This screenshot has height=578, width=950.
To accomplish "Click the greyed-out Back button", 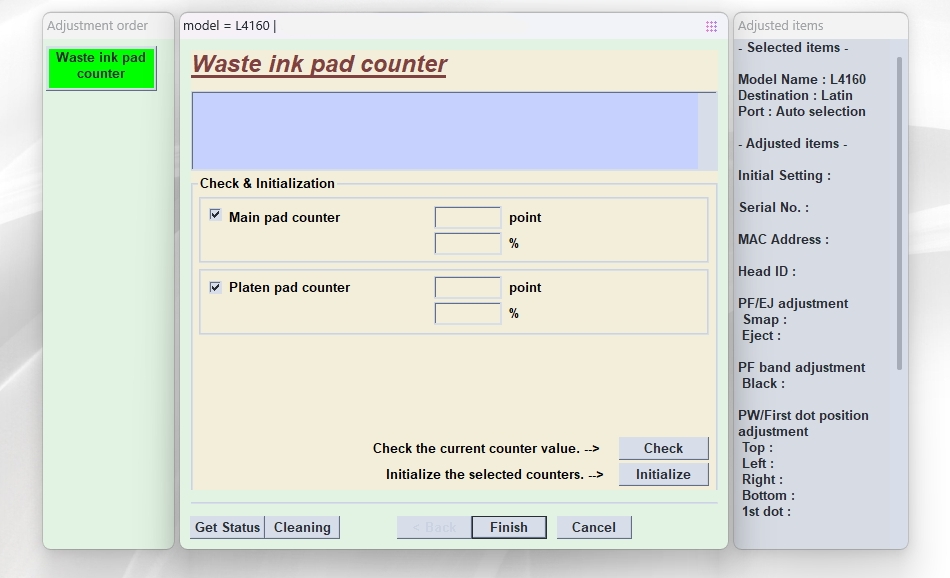I will click(x=434, y=527).
